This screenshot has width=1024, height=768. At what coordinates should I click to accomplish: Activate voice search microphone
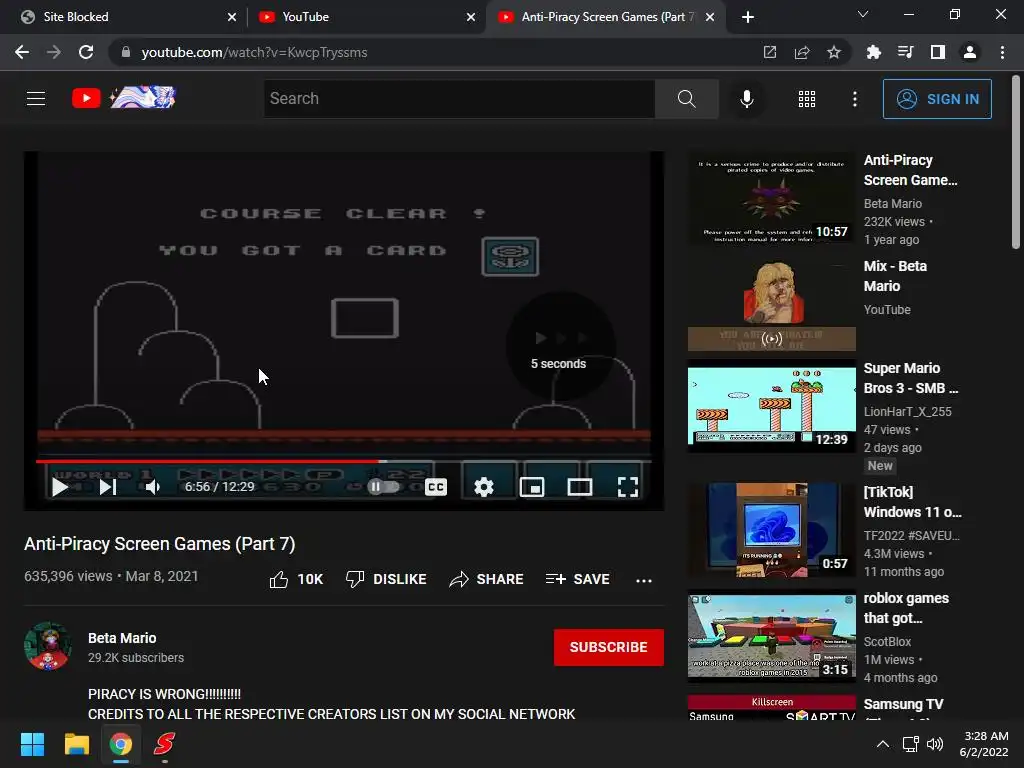tap(746, 99)
